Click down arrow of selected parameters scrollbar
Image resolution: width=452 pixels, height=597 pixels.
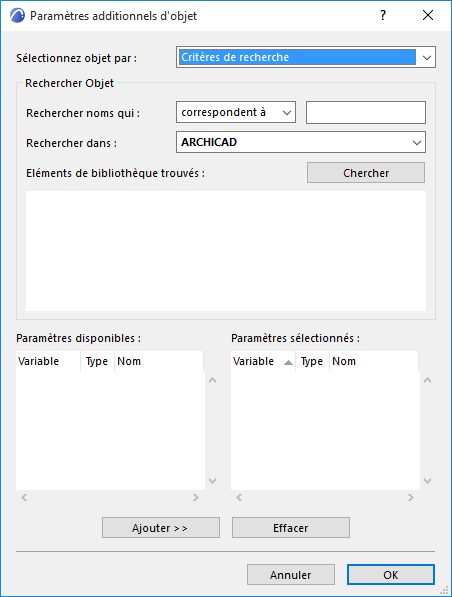[428, 480]
